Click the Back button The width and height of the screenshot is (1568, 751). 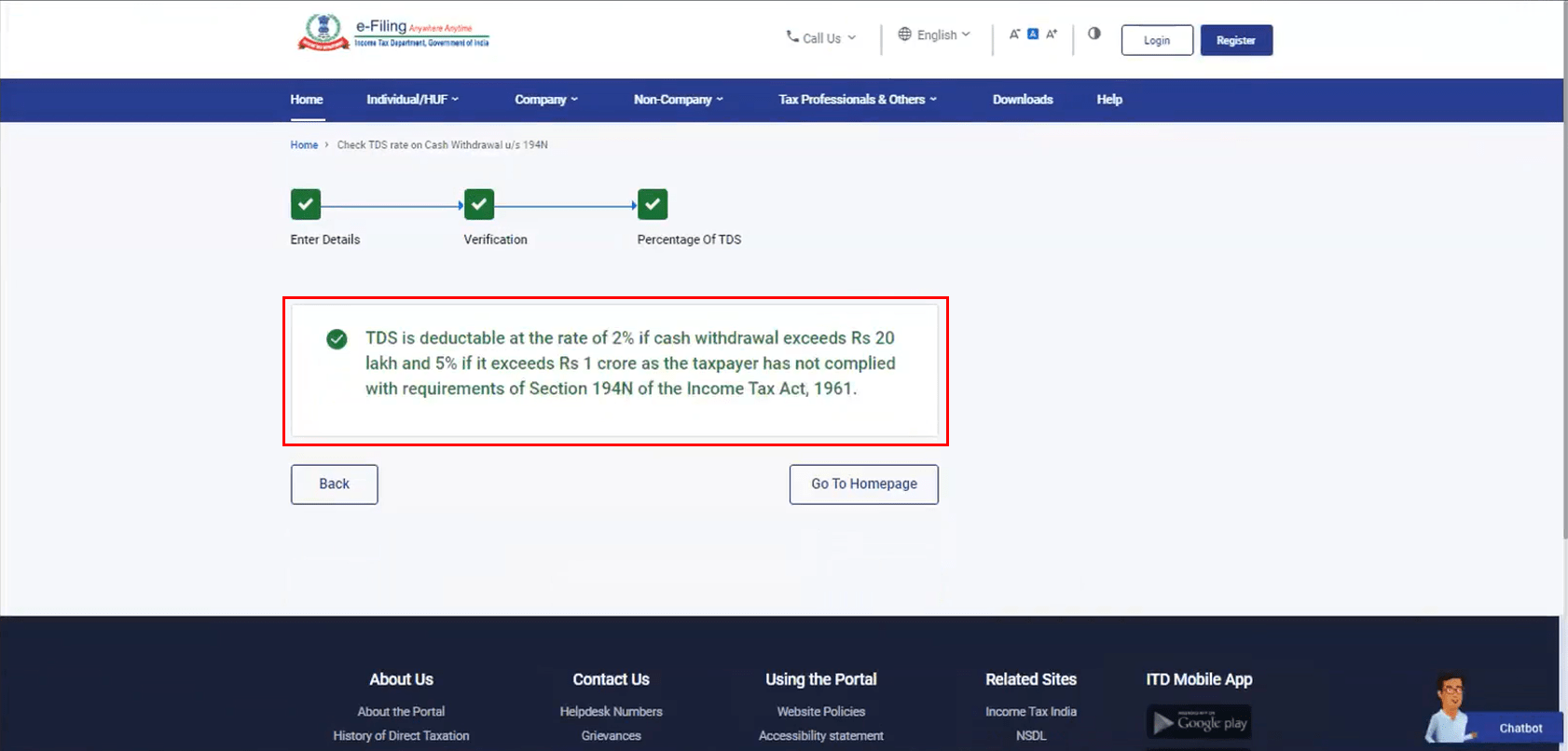334,485
